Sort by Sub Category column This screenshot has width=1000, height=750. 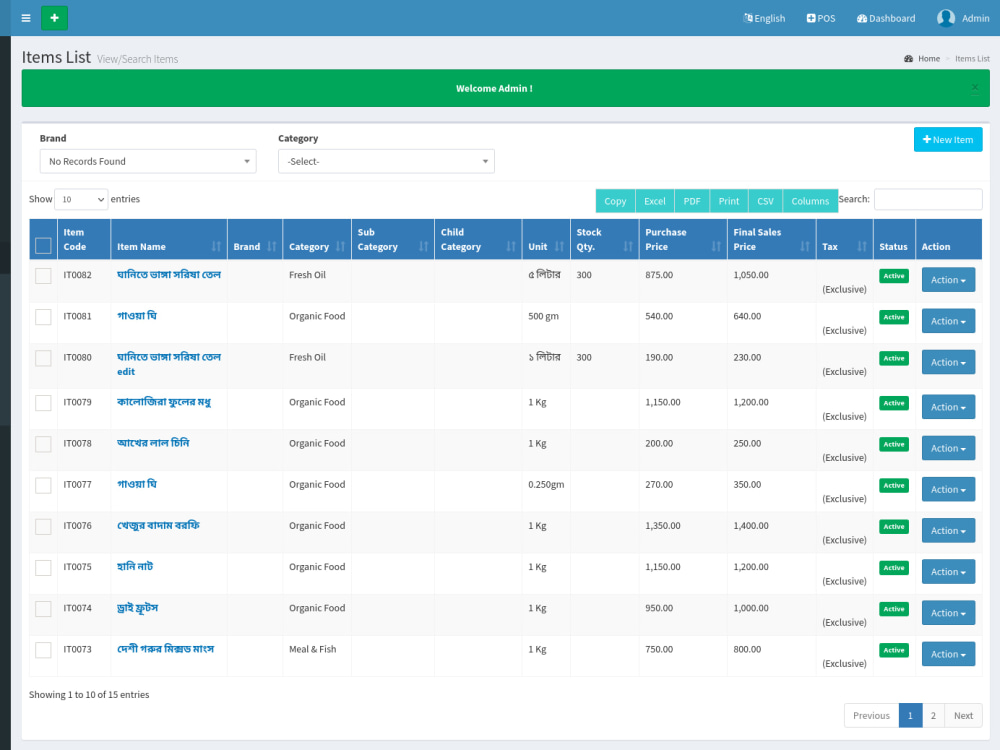pyautogui.click(x=392, y=239)
